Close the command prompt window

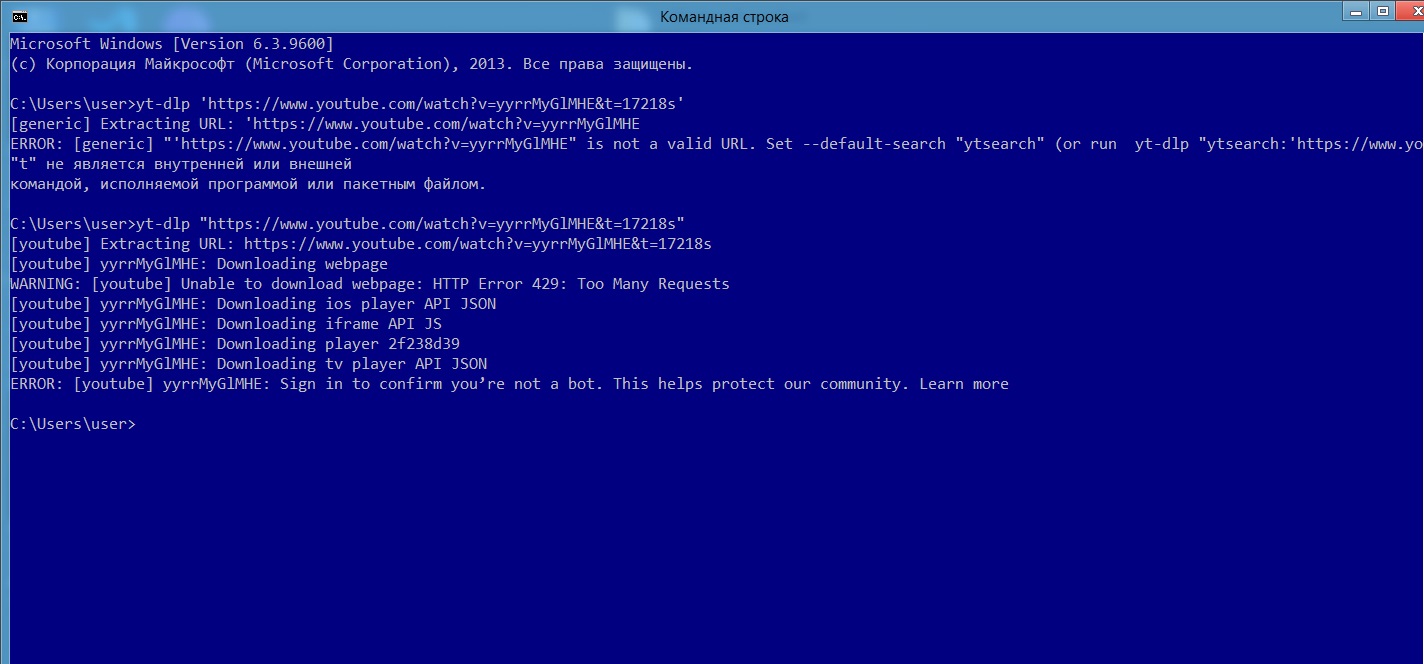[x=1410, y=11]
